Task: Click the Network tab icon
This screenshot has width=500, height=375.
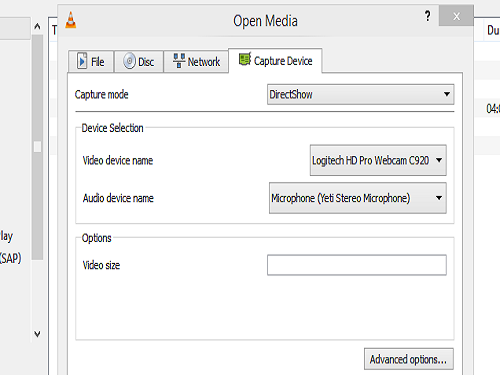Action: pyautogui.click(x=179, y=61)
